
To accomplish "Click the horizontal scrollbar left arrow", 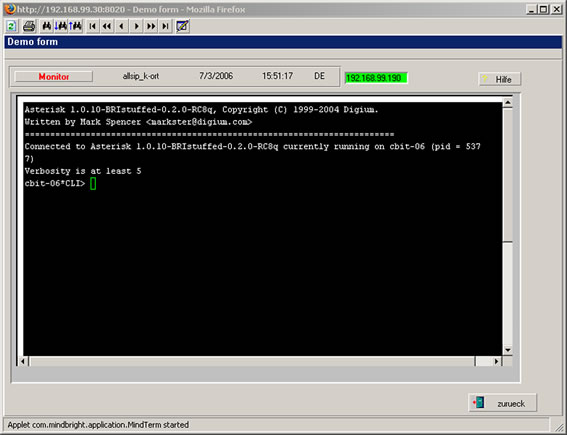I will 22,361.
